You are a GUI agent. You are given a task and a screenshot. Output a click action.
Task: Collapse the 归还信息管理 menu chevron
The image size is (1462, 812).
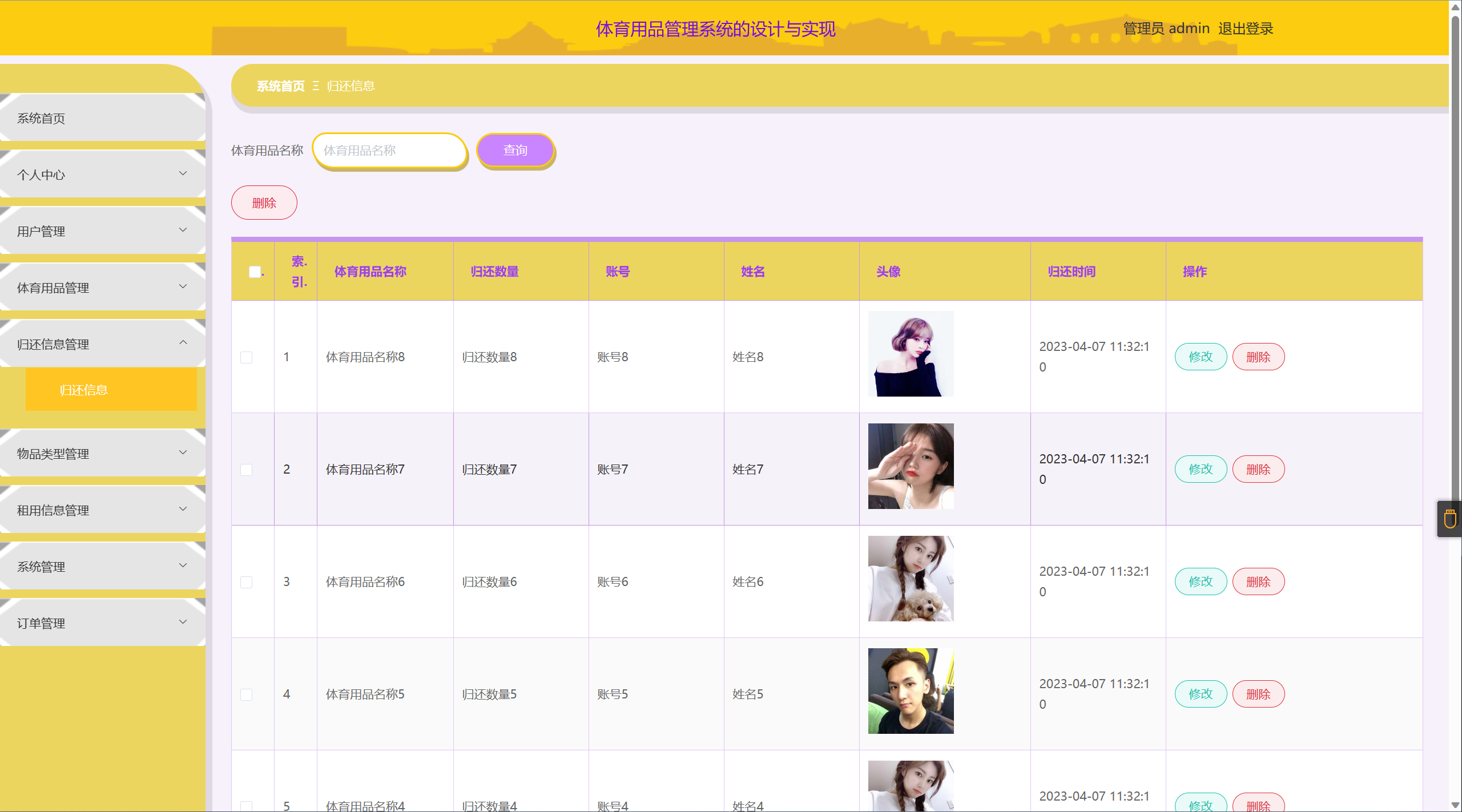click(x=183, y=343)
